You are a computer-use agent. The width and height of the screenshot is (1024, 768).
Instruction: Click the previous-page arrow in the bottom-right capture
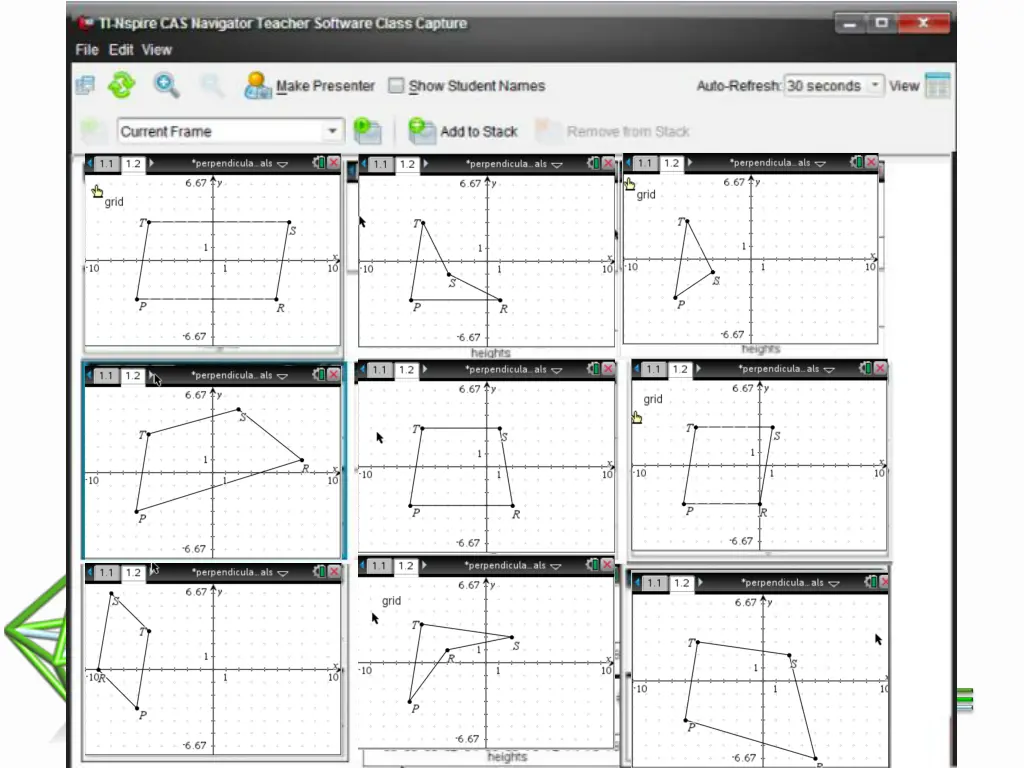(x=637, y=583)
